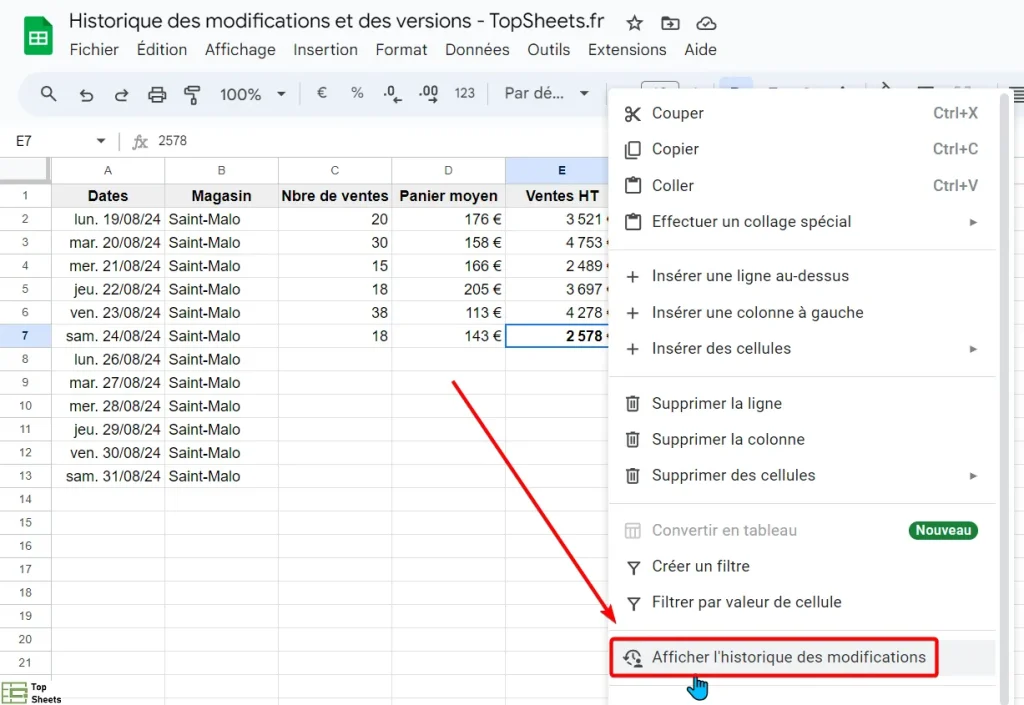The height and width of the screenshot is (705, 1024).
Task: Undo the last action
Action: pyautogui.click(x=86, y=95)
